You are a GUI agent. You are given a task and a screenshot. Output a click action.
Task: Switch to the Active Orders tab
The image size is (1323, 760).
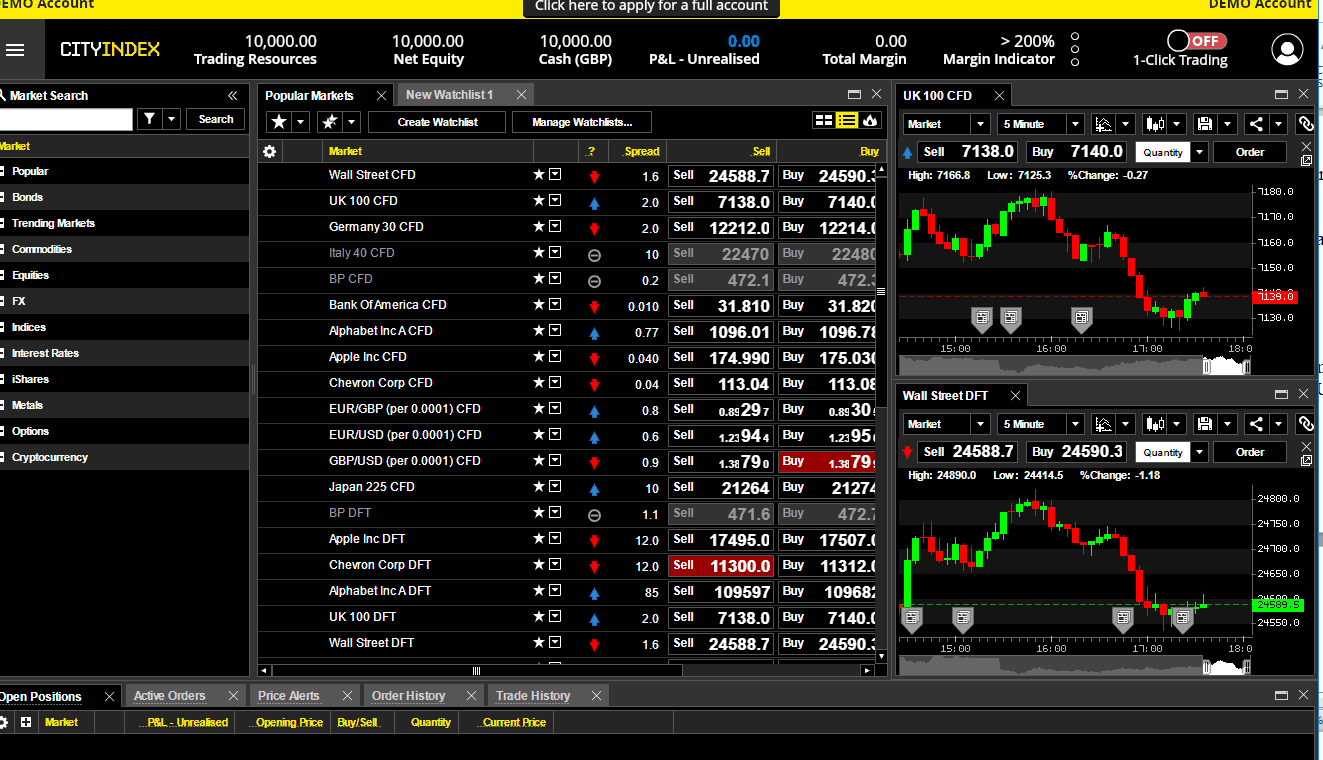pyautogui.click(x=170, y=696)
